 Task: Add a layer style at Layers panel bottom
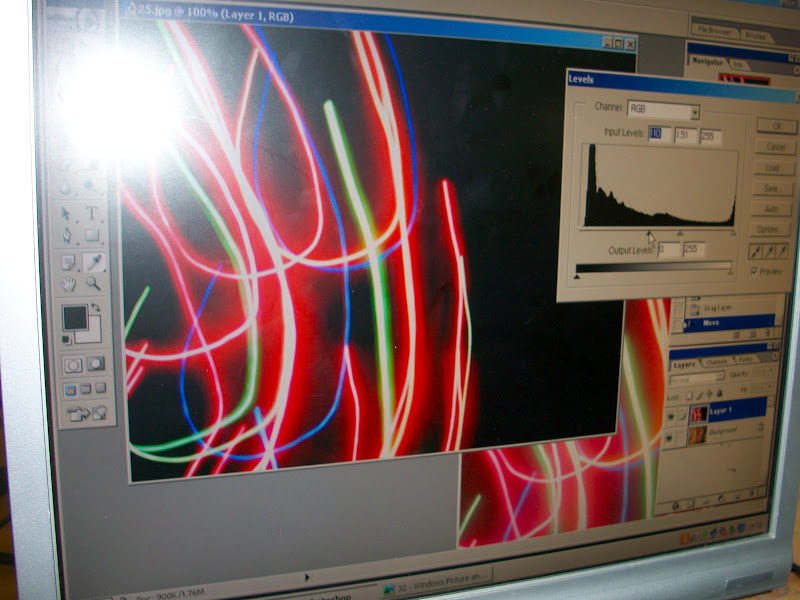pos(676,506)
